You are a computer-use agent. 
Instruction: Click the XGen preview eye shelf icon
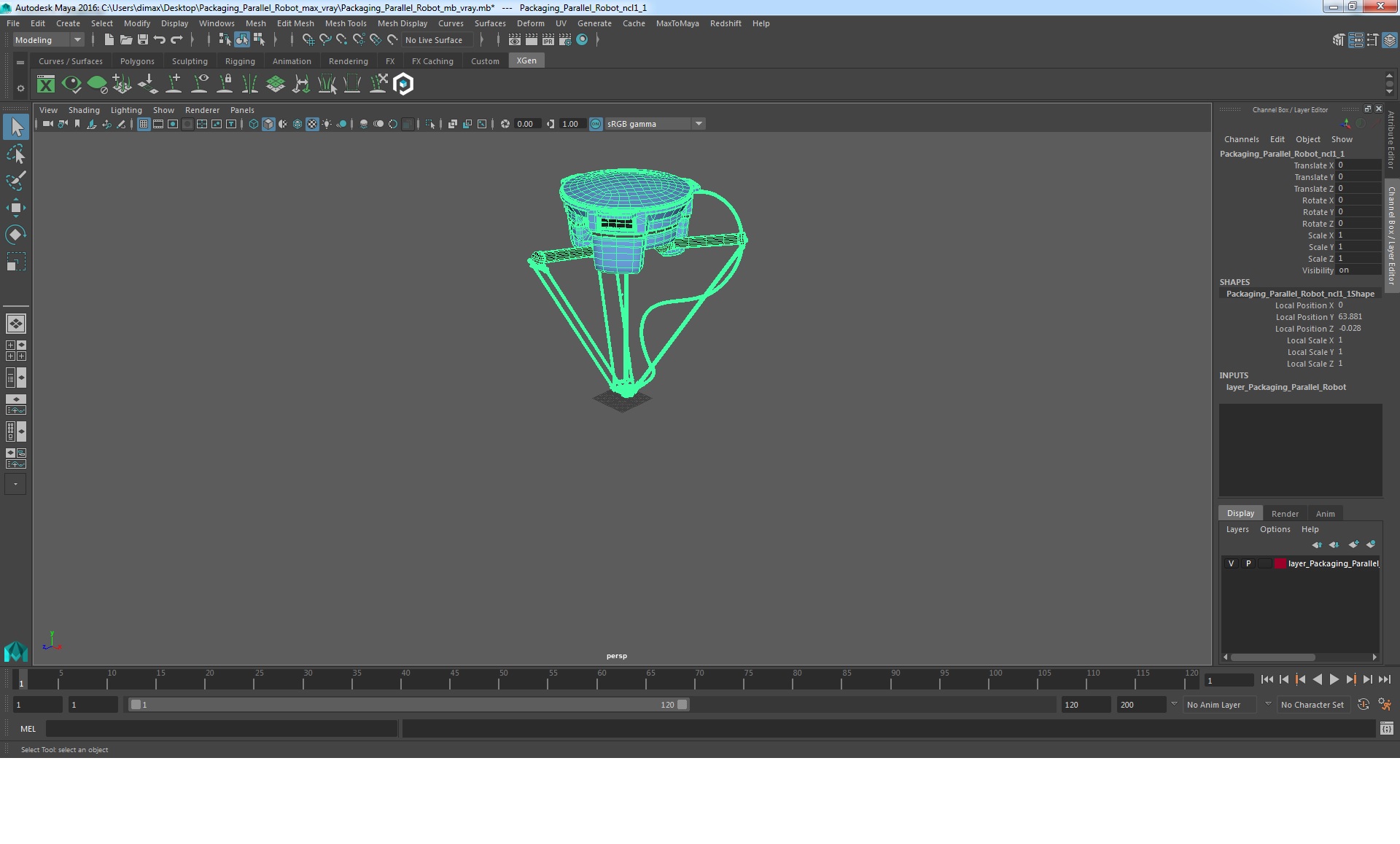point(71,85)
